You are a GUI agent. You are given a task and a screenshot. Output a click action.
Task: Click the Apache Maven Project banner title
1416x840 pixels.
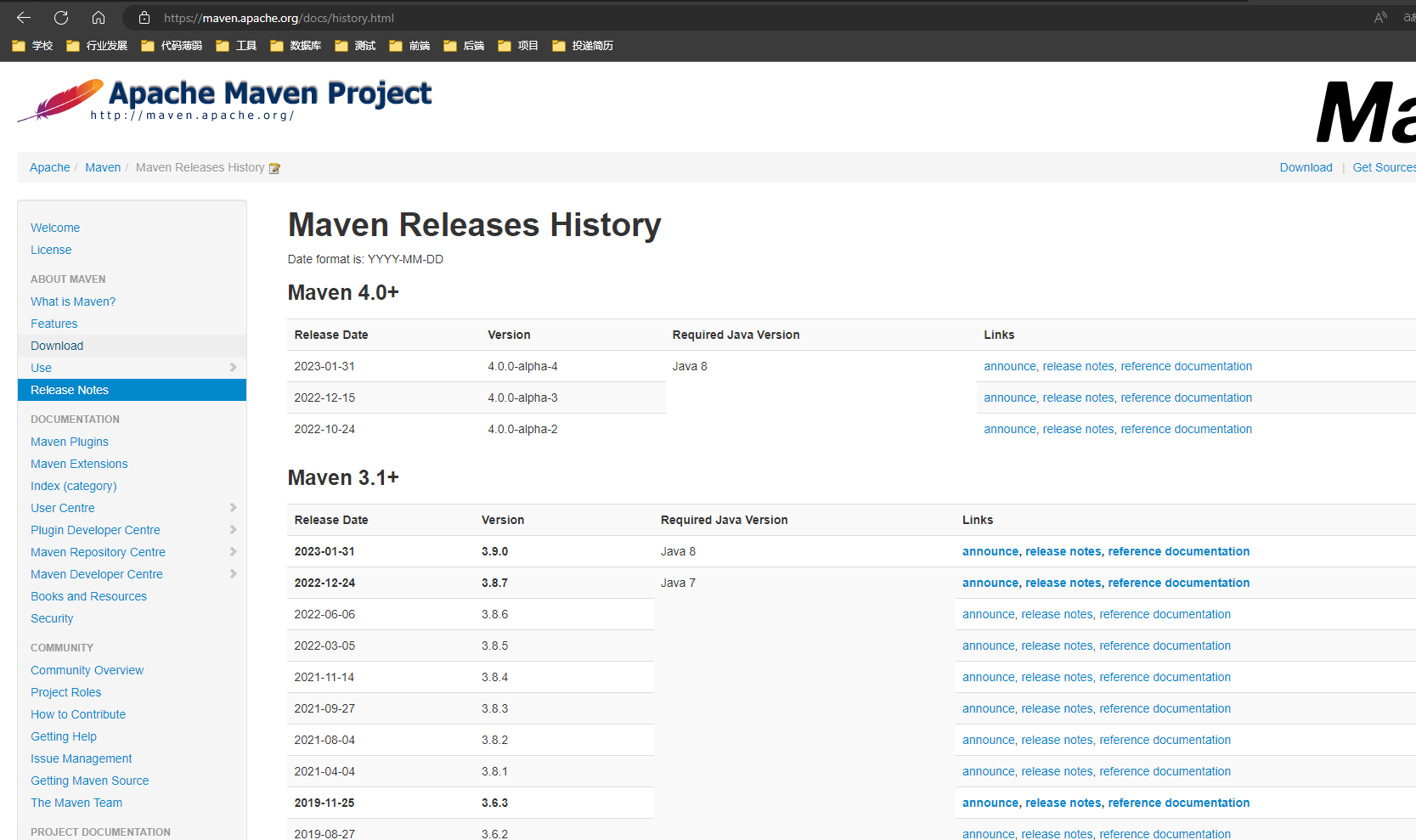point(270,93)
